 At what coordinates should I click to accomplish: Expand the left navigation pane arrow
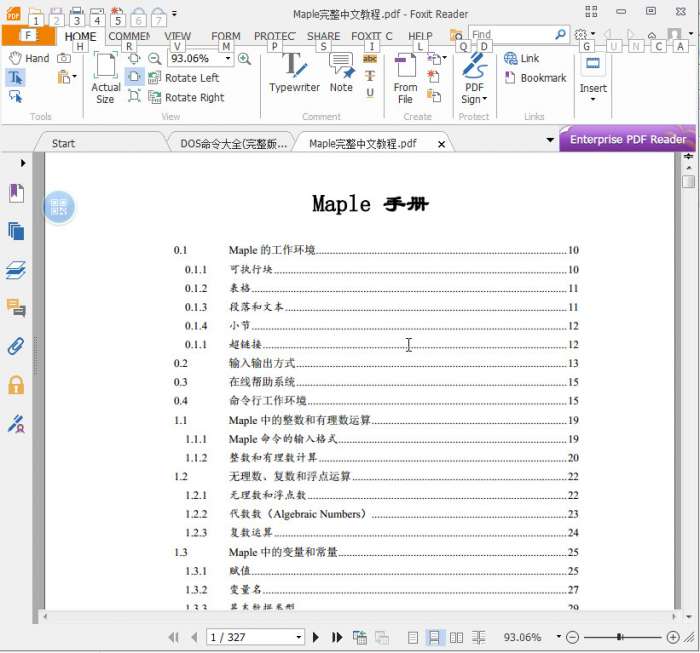[23, 163]
